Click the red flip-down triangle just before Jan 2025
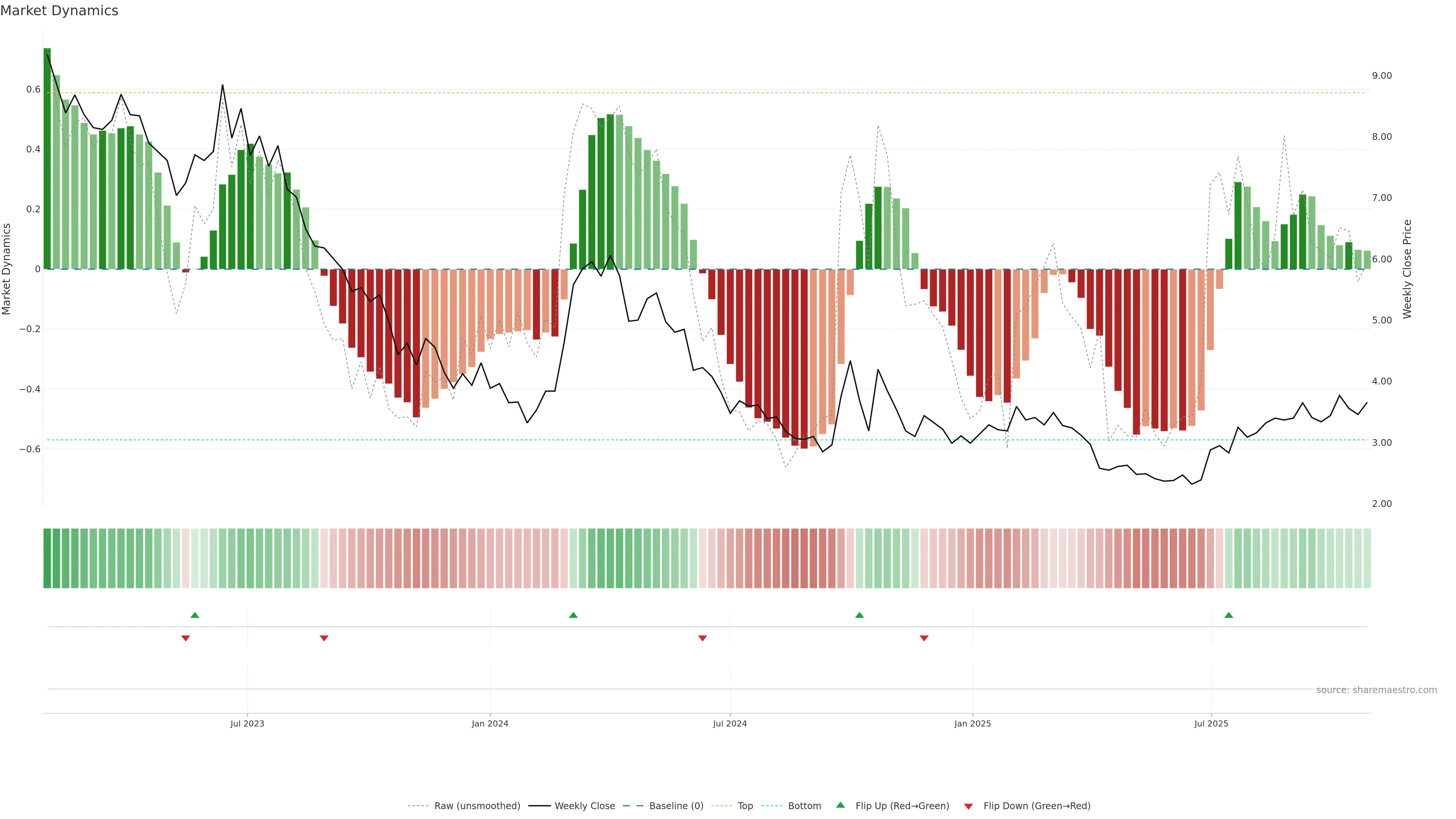This screenshot has height=819, width=1456. pos(924,638)
